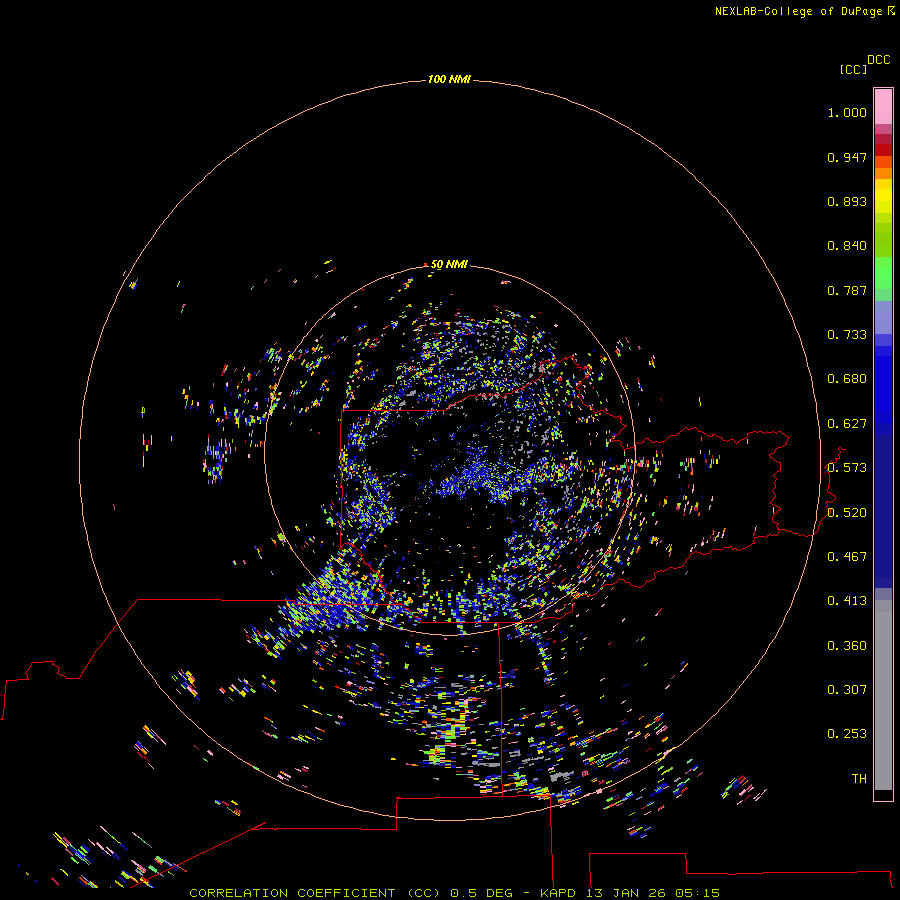Select the 0.733 legend value
900x900 pixels.
coord(847,335)
